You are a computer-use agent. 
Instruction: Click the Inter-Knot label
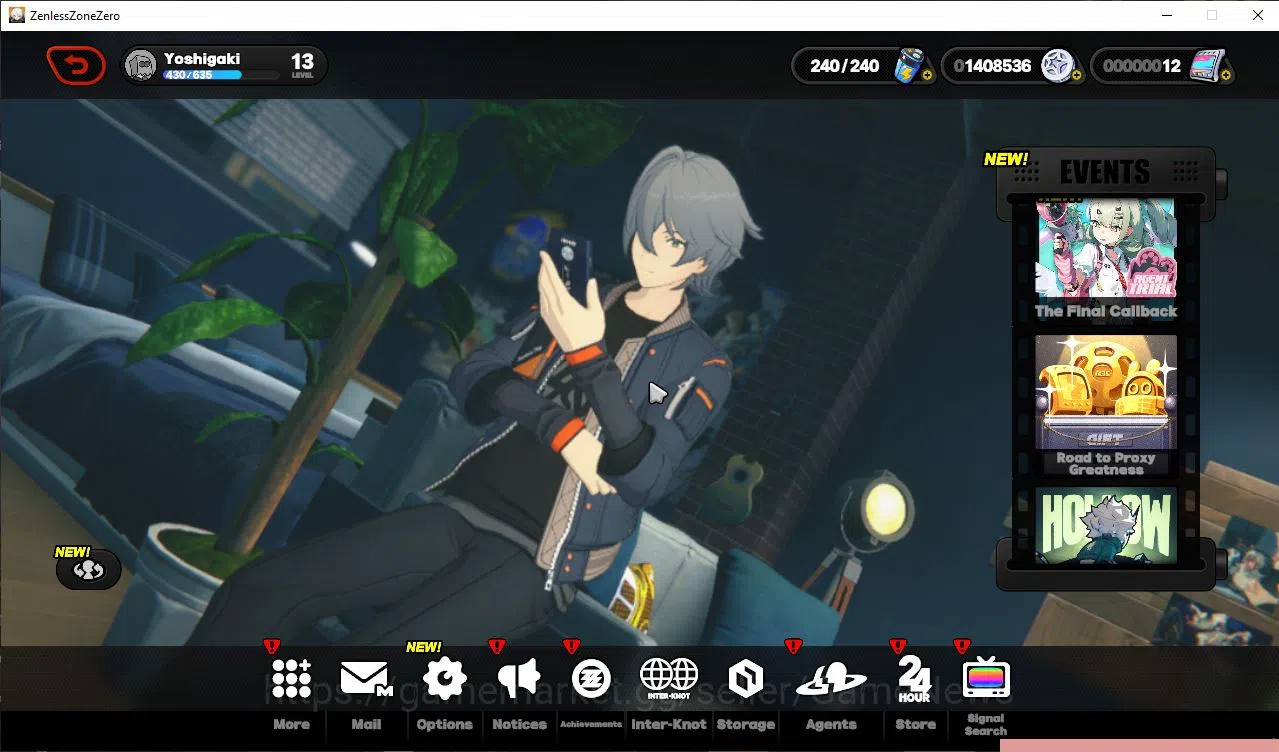click(669, 724)
